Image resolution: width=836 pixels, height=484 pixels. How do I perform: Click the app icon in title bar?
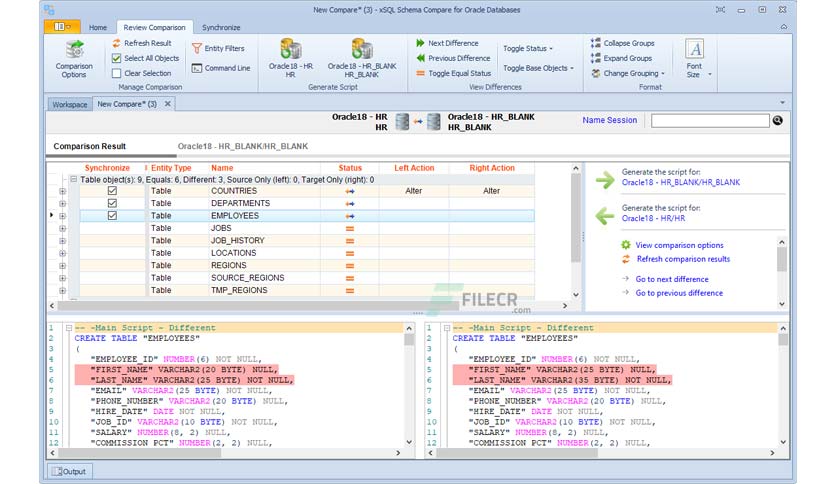click(x=49, y=10)
